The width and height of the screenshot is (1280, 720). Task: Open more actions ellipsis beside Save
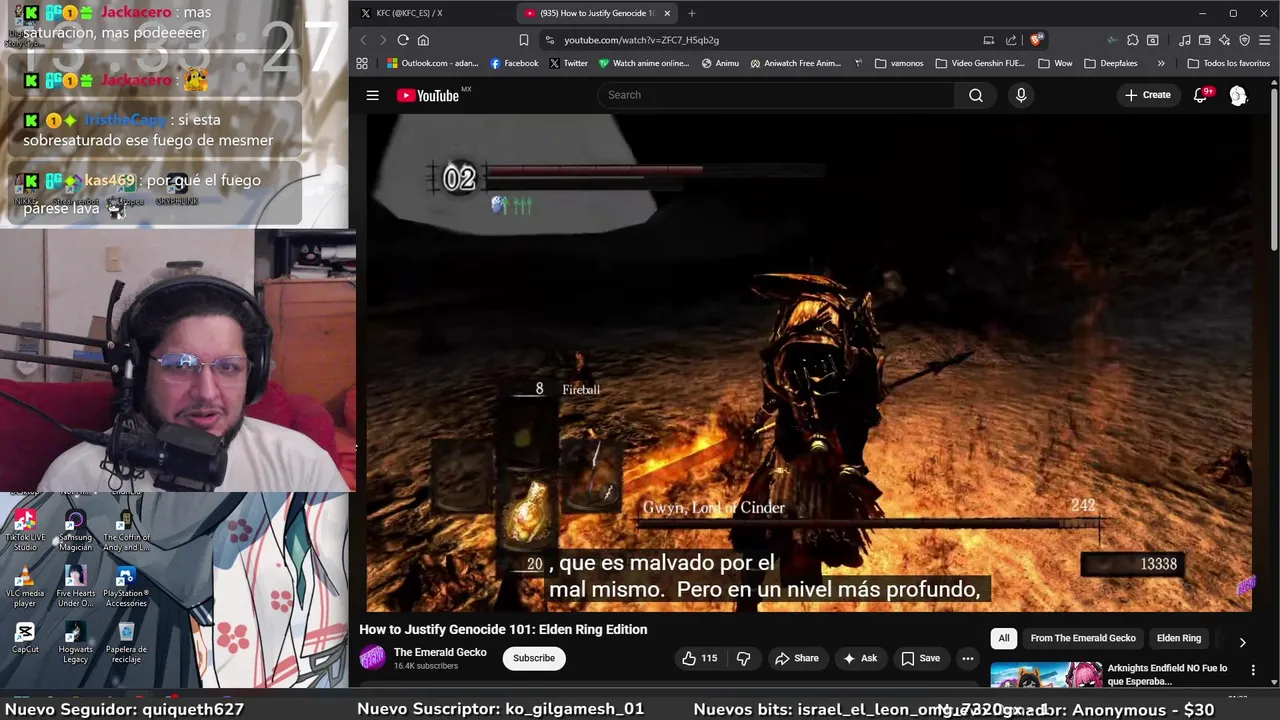click(x=967, y=658)
